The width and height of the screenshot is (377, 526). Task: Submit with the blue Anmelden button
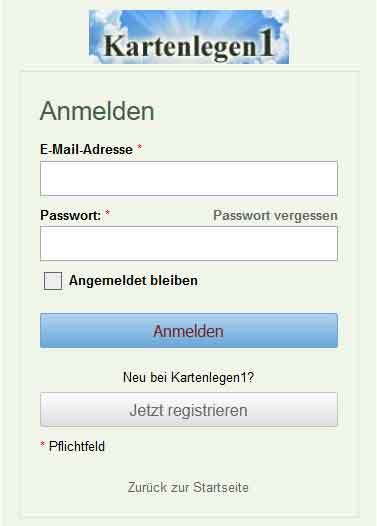[x=189, y=331]
